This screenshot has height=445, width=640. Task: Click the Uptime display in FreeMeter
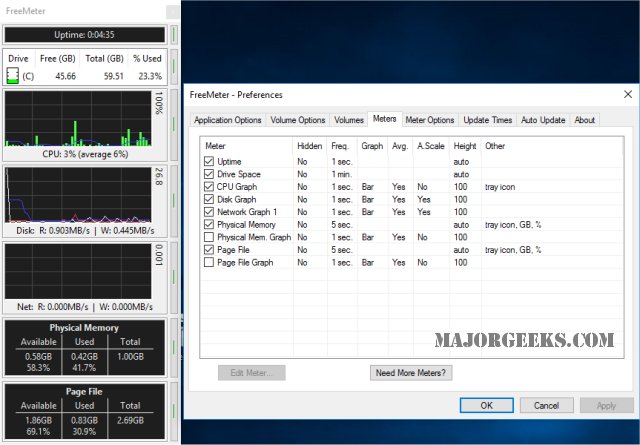[84, 35]
